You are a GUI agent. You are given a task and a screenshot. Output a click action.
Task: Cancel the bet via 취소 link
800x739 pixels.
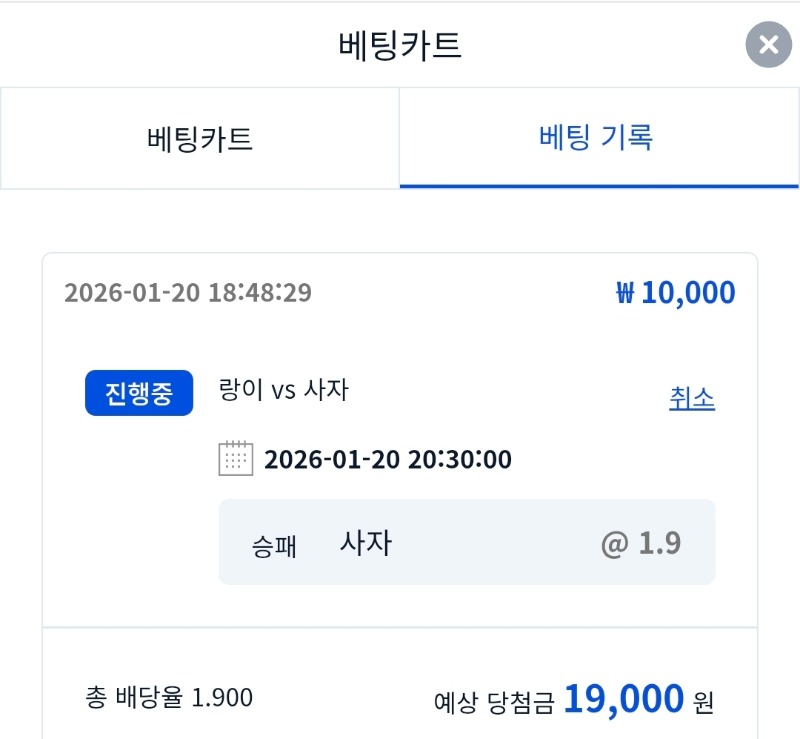692,398
